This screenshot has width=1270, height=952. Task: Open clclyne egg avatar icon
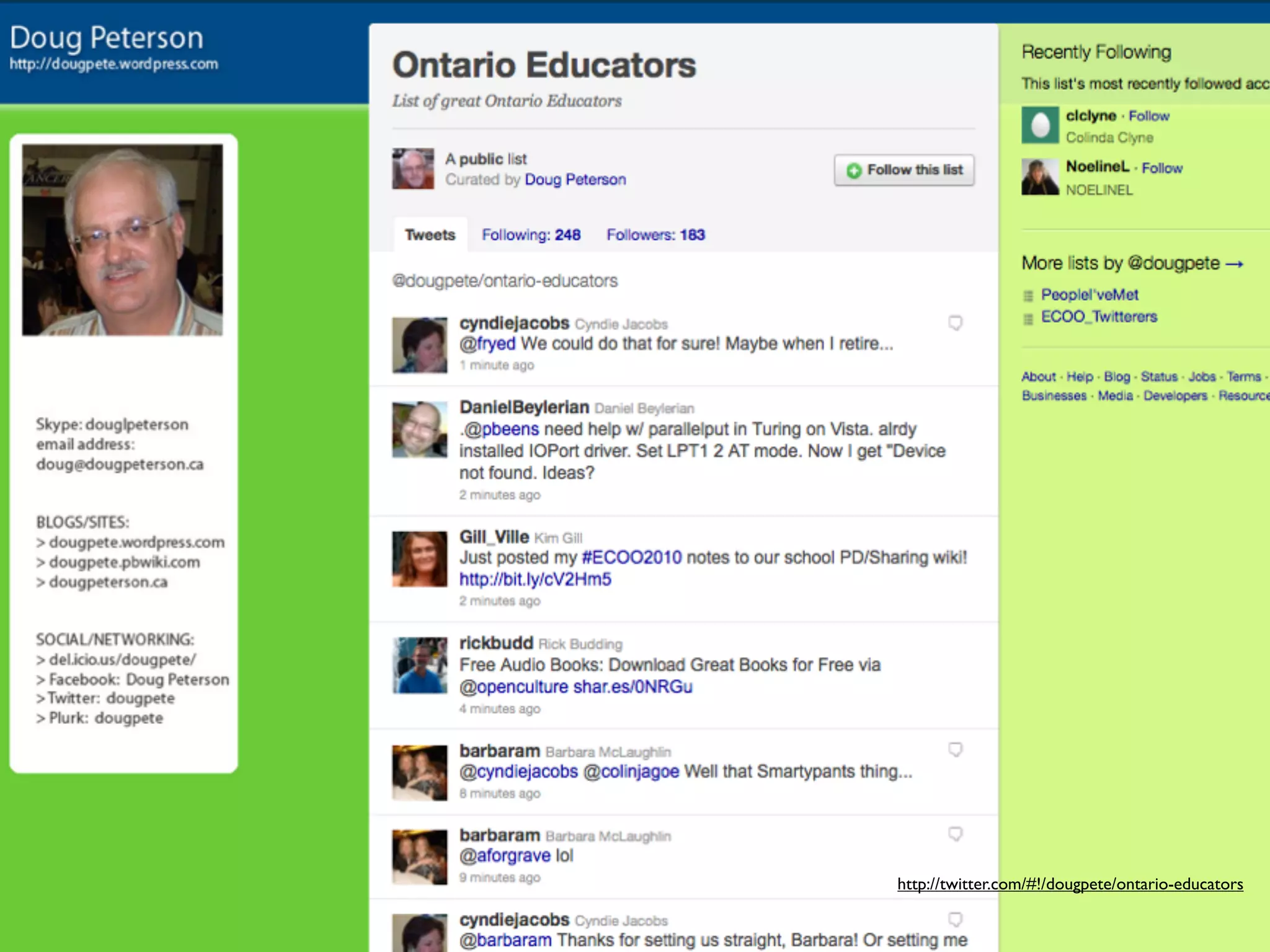pos(1040,125)
